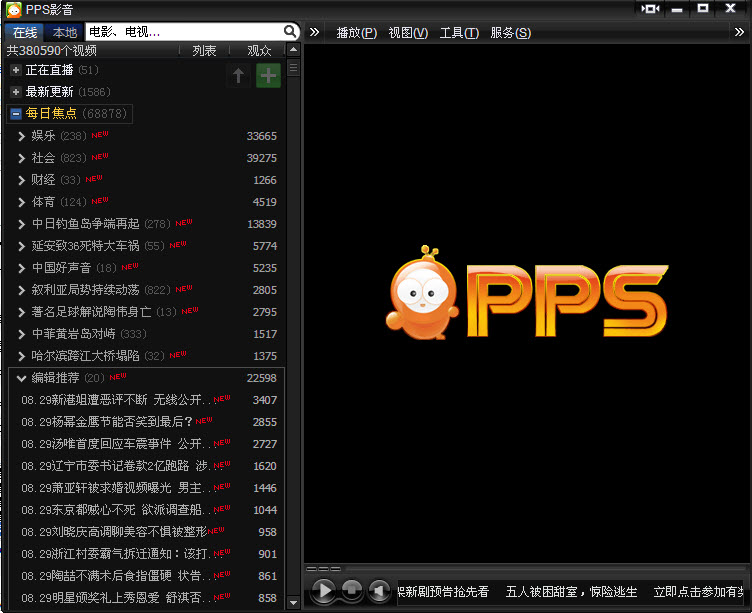Click the double chevron left of 播放 menu

point(314,32)
